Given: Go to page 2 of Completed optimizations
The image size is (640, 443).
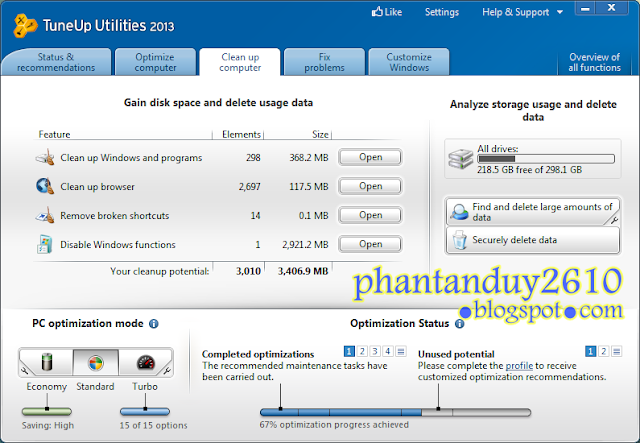Looking at the screenshot, I should 362,351.
